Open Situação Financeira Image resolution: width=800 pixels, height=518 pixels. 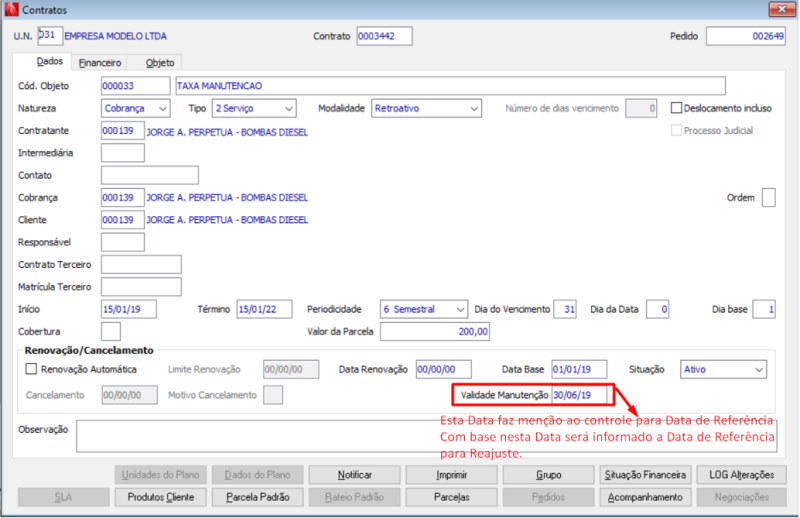coord(645,475)
